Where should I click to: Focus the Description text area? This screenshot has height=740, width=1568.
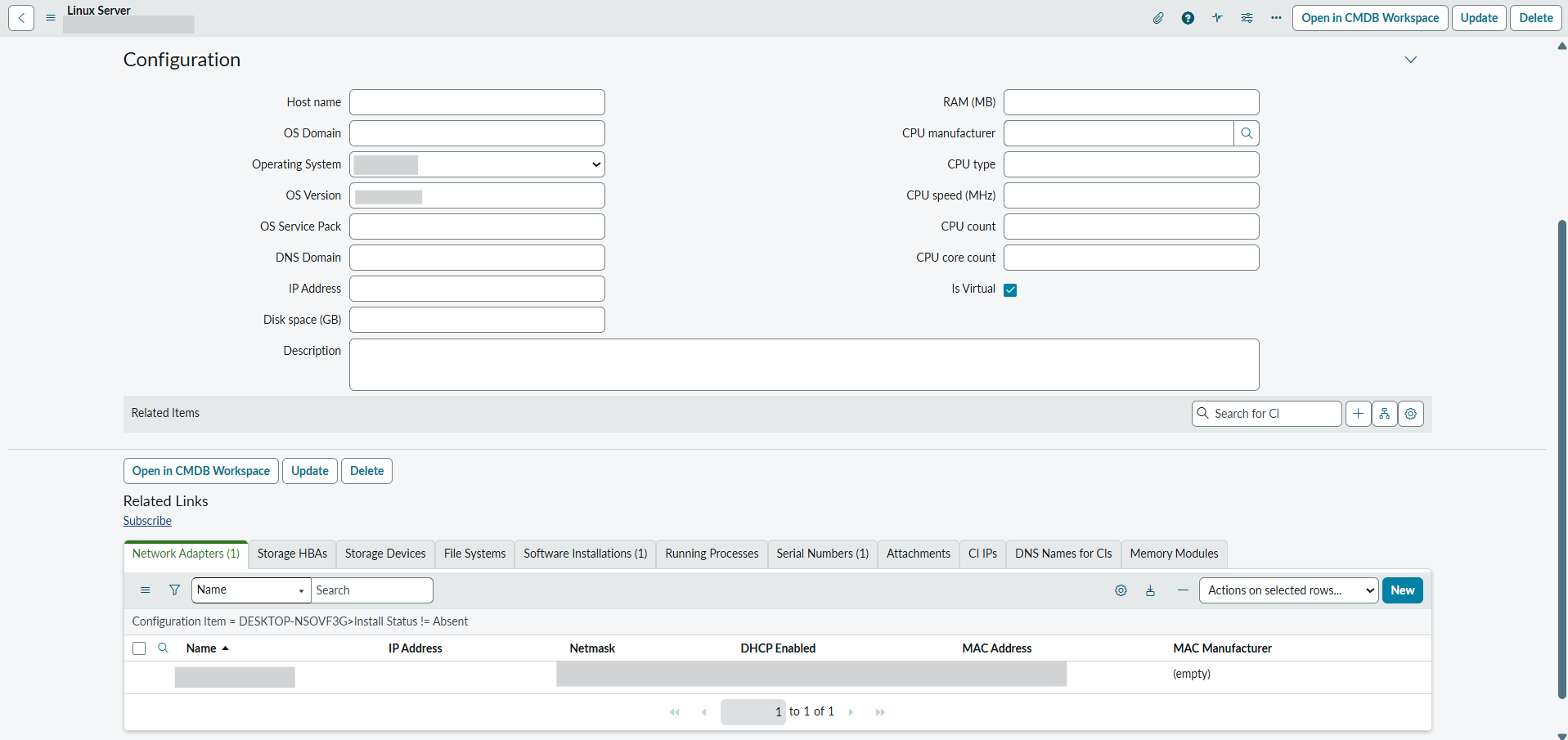point(804,365)
